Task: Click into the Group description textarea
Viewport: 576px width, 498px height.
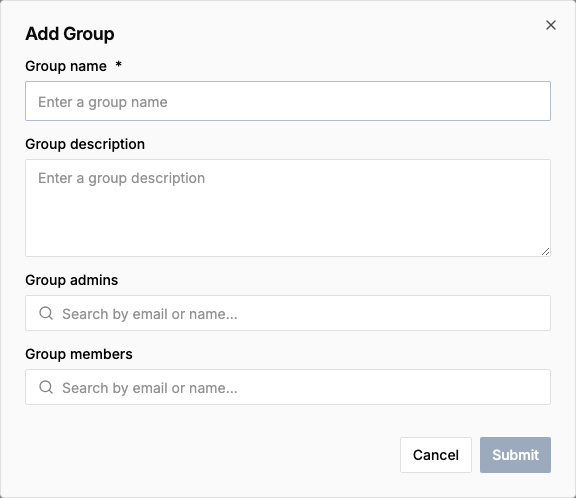Action: click(x=288, y=208)
